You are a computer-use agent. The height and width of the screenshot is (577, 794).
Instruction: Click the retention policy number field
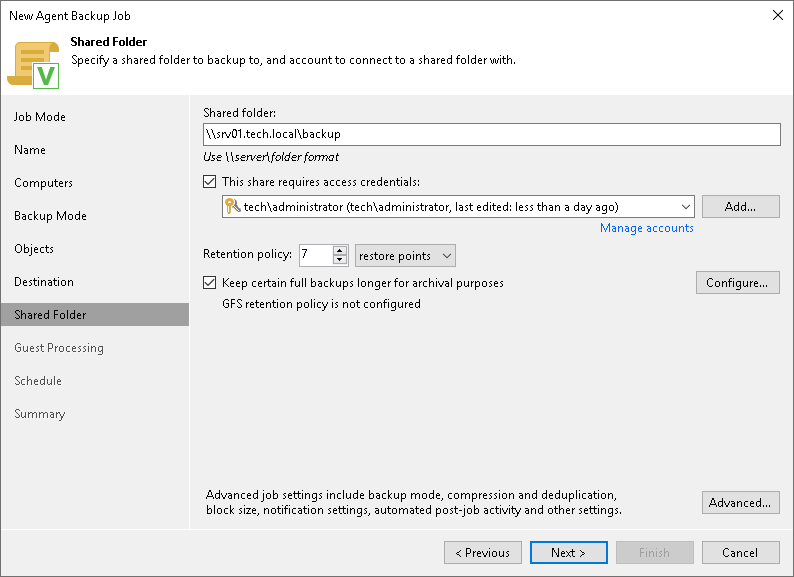[316, 255]
